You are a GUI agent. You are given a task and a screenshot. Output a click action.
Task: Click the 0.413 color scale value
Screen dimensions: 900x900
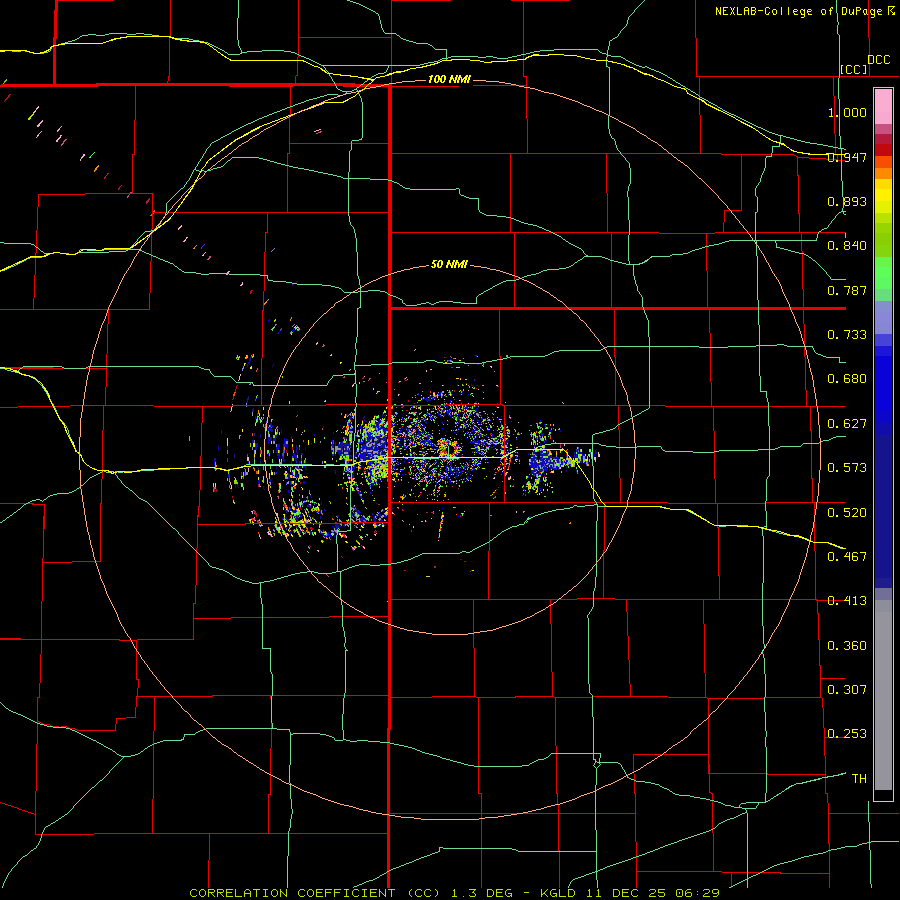847,601
